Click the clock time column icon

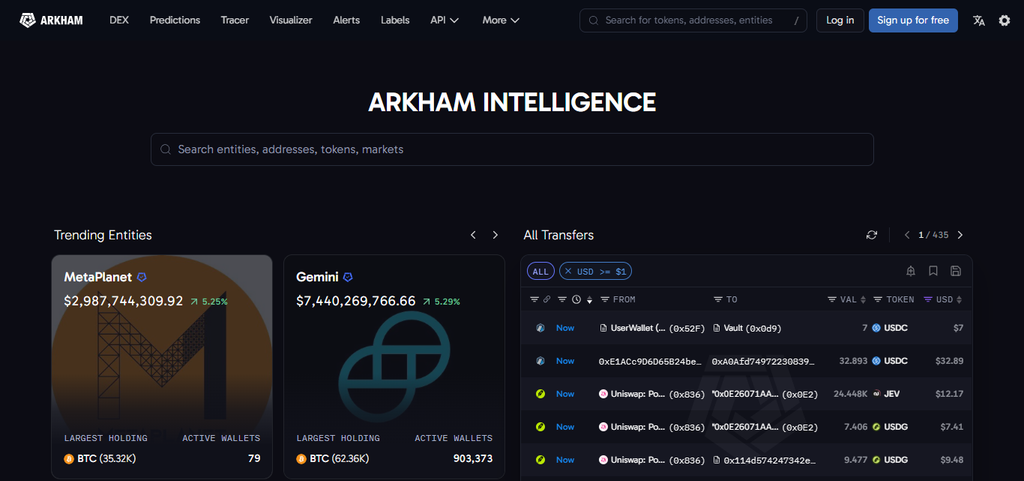(576, 300)
